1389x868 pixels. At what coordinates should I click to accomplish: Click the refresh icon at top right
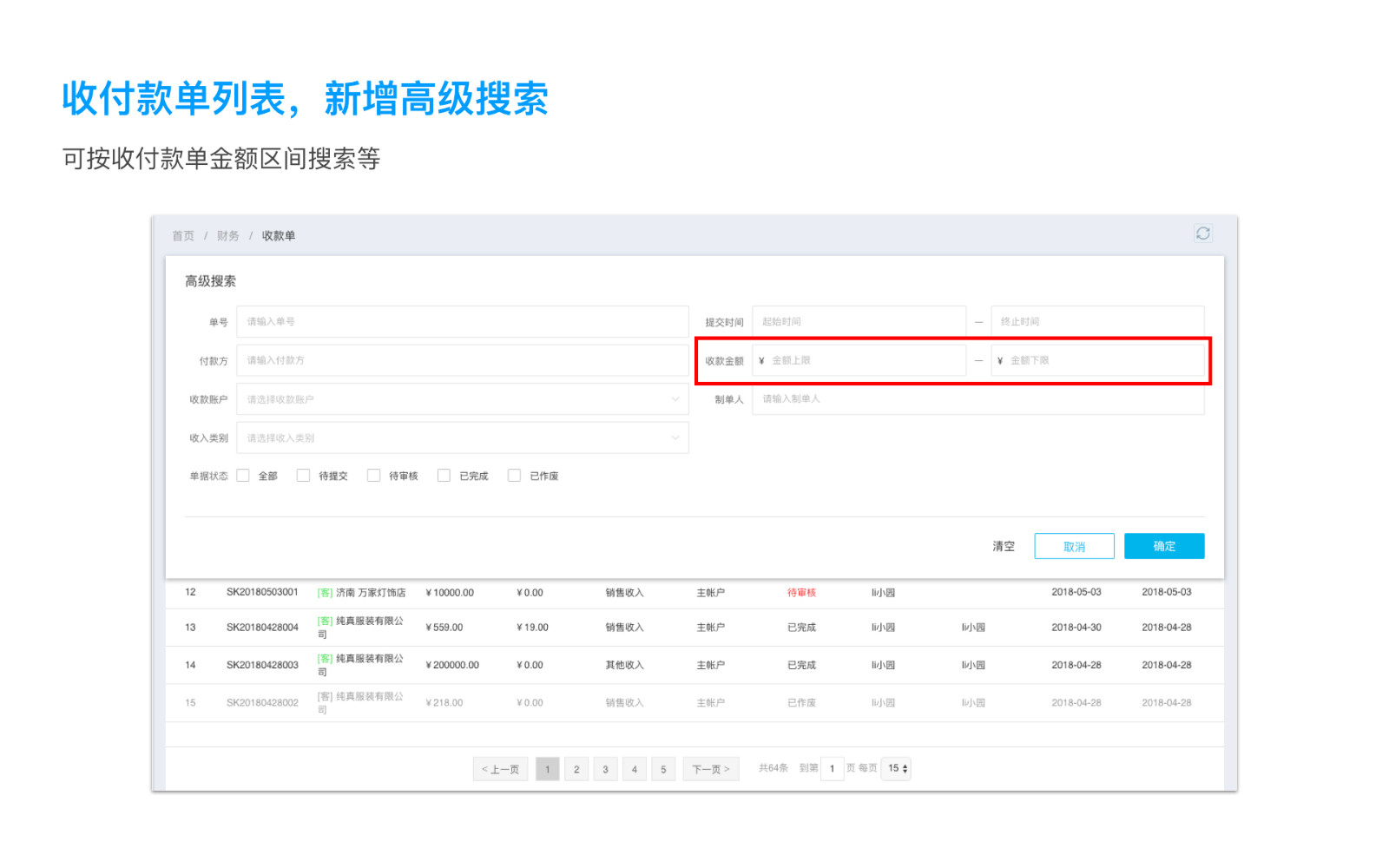1202,233
